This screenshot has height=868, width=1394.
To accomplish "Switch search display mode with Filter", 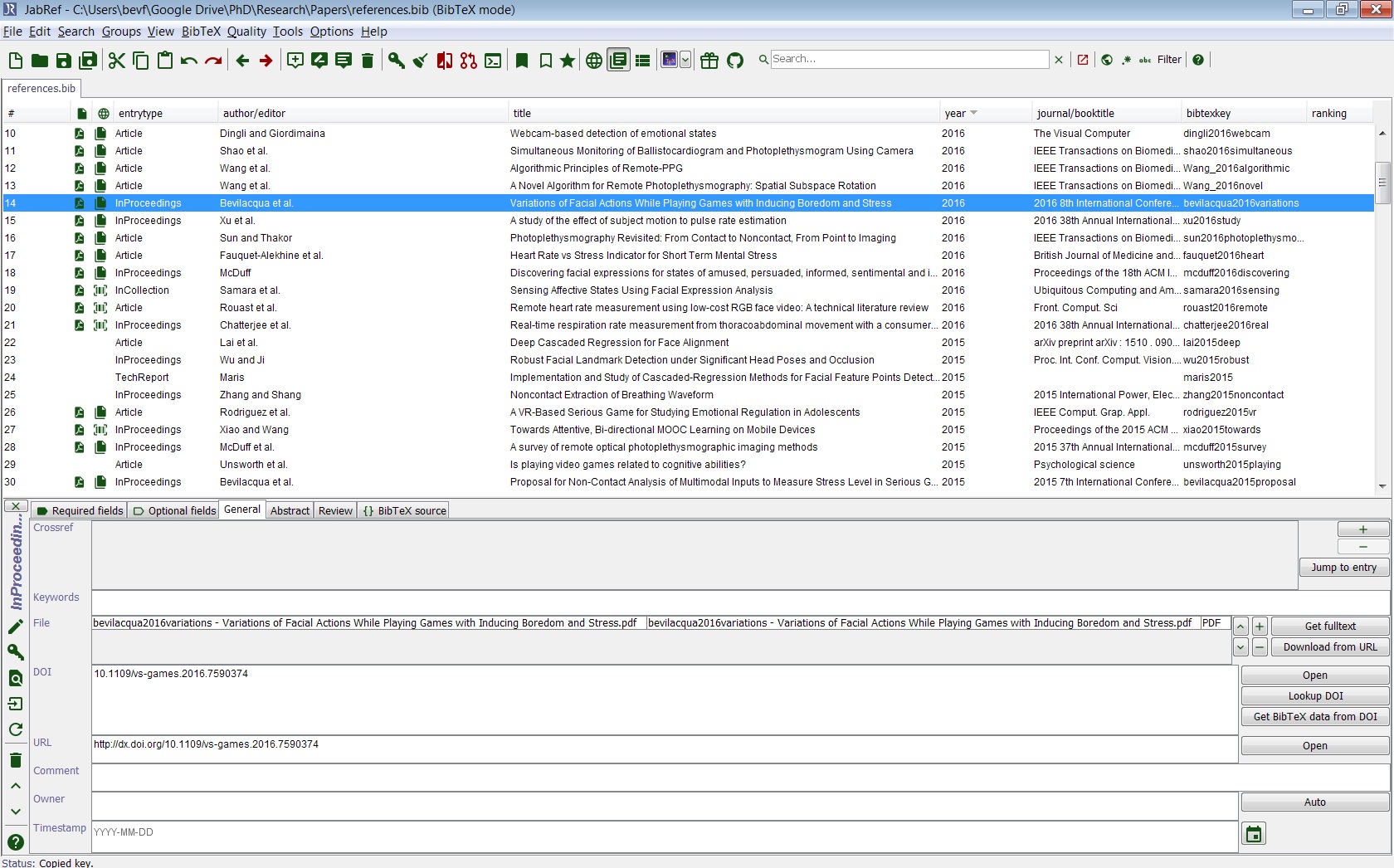I will [x=1169, y=60].
